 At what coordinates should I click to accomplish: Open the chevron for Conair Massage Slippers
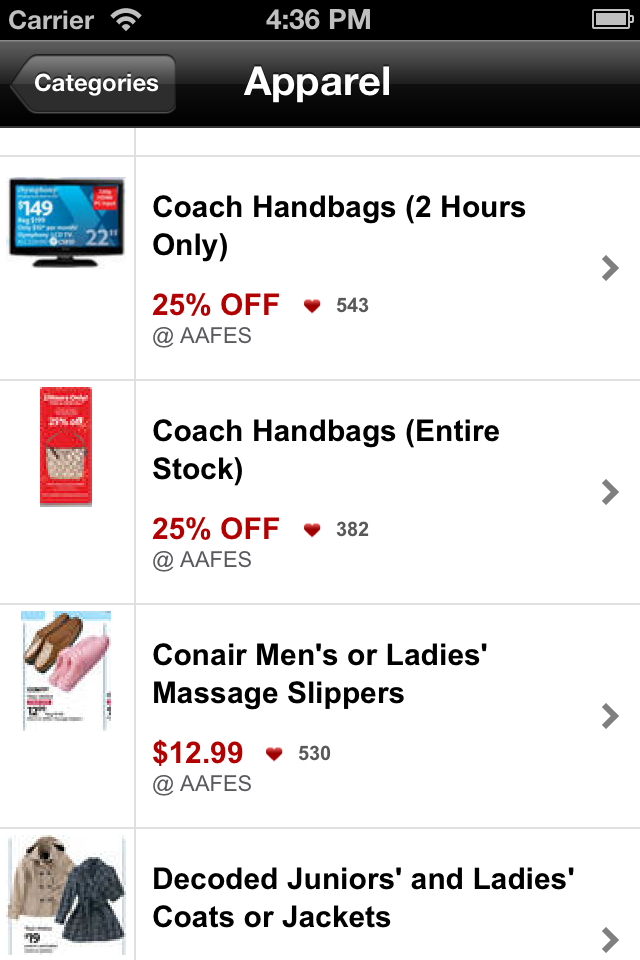(x=610, y=716)
